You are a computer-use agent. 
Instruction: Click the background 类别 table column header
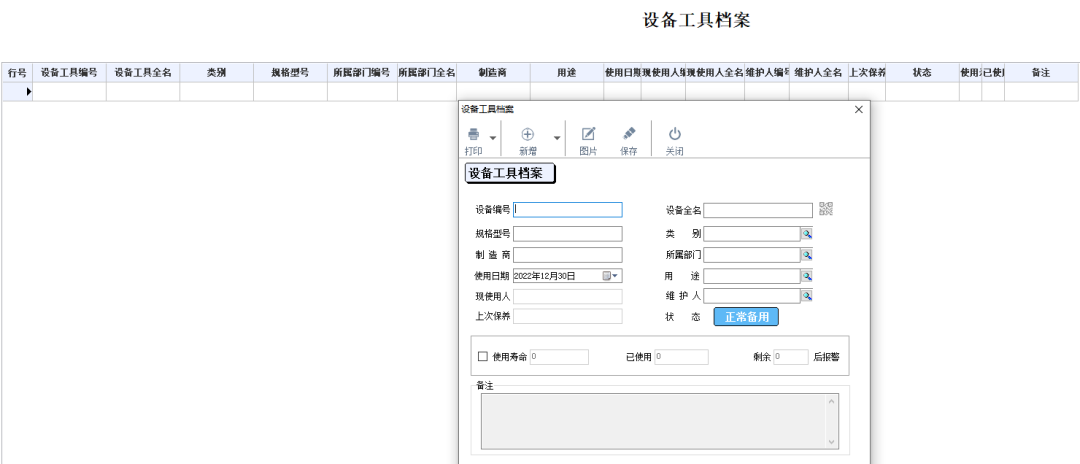(x=216, y=72)
